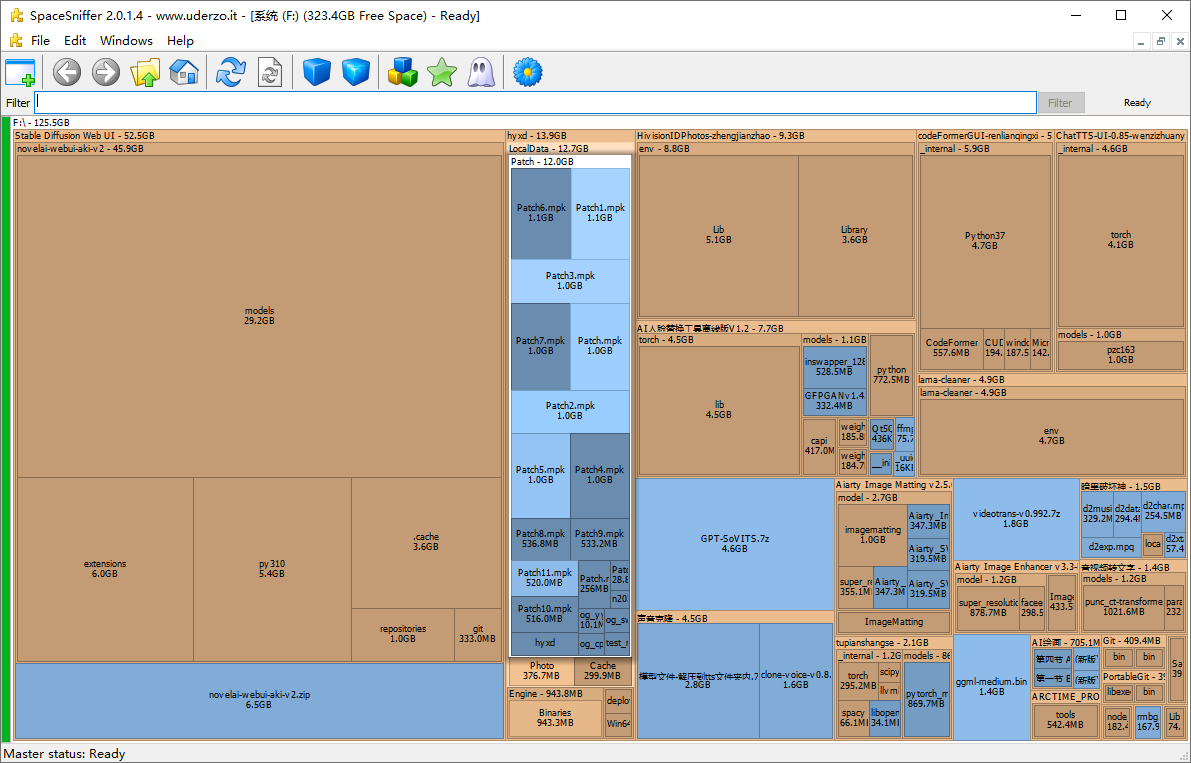This screenshot has width=1191, height=763.
Task: Select the Patch5.mpk file block
Action: [x=541, y=475]
